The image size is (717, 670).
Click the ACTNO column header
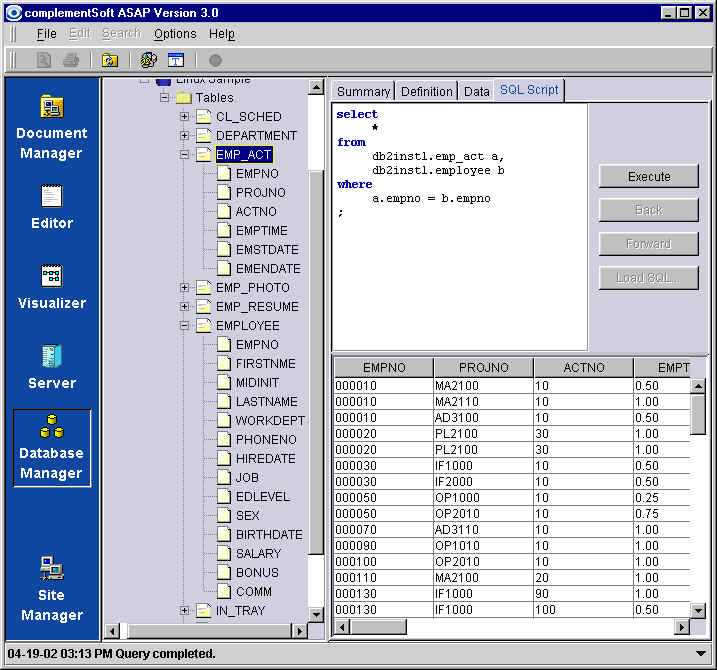[583, 367]
